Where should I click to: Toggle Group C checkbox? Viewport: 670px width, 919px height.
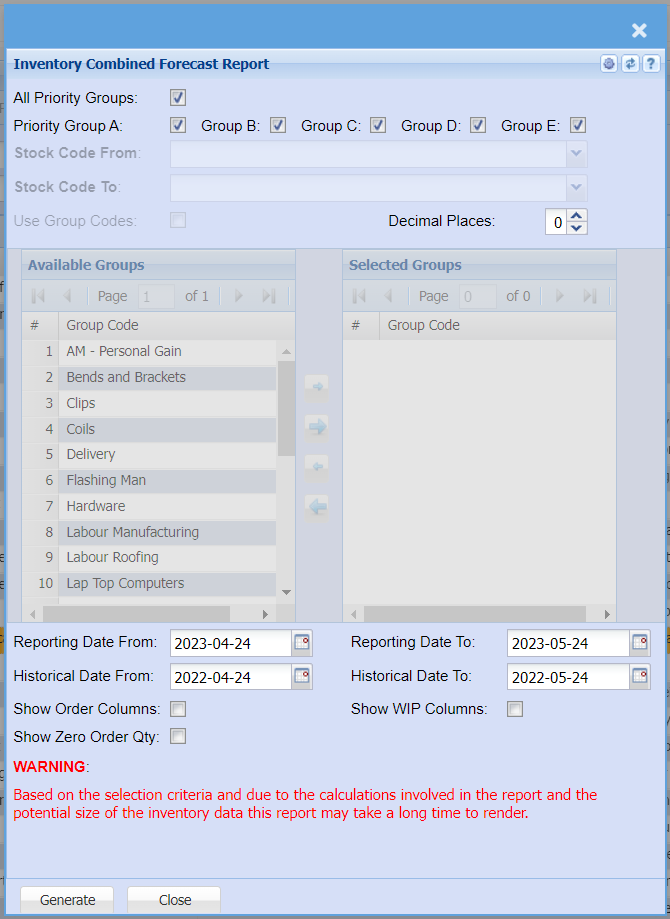(378, 125)
